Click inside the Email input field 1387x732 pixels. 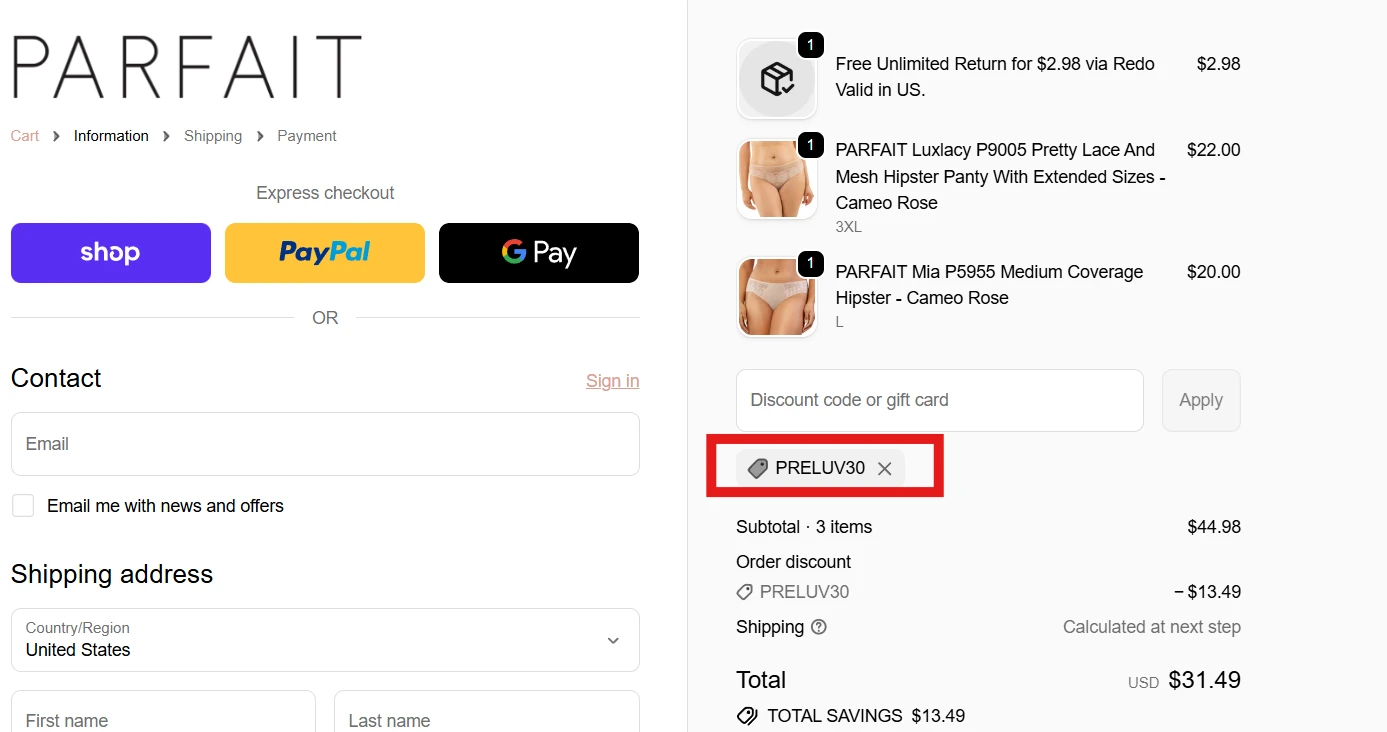[x=325, y=444]
